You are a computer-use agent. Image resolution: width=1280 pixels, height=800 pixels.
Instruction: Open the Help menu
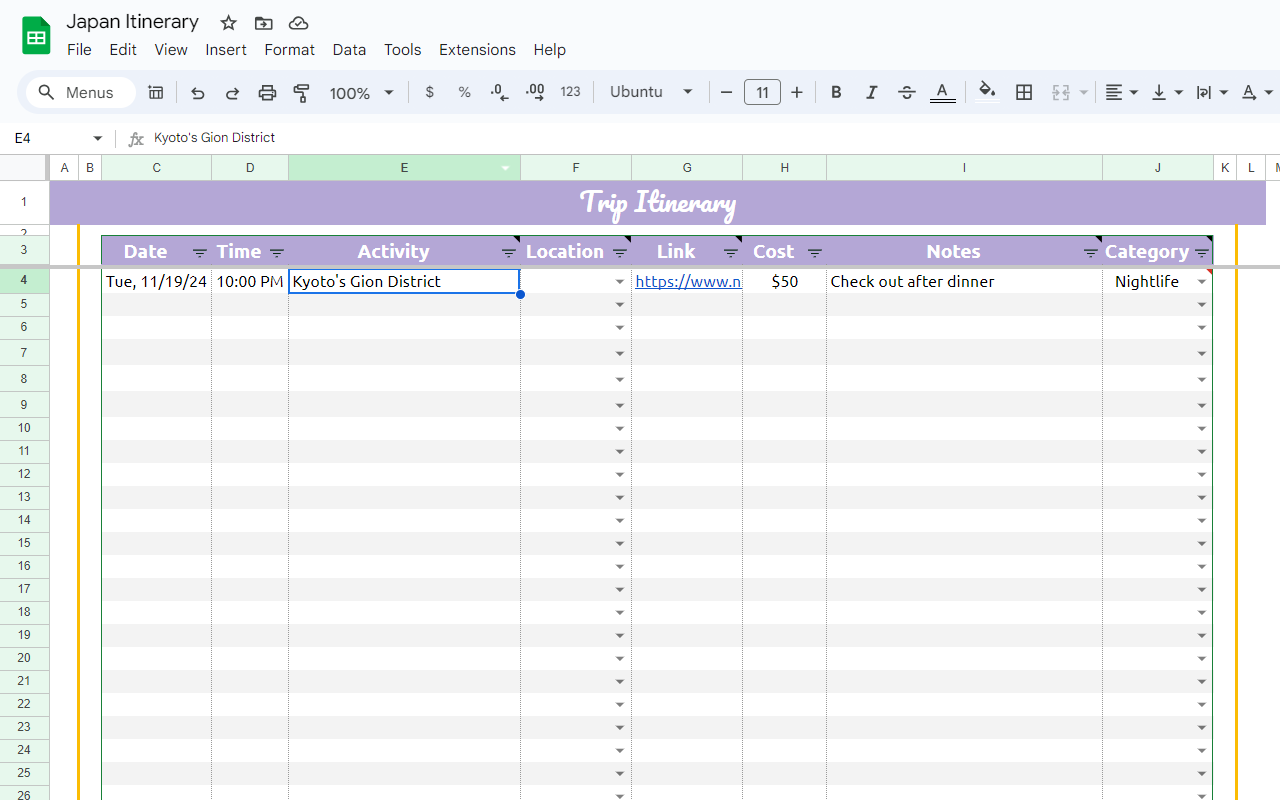click(x=549, y=49)
